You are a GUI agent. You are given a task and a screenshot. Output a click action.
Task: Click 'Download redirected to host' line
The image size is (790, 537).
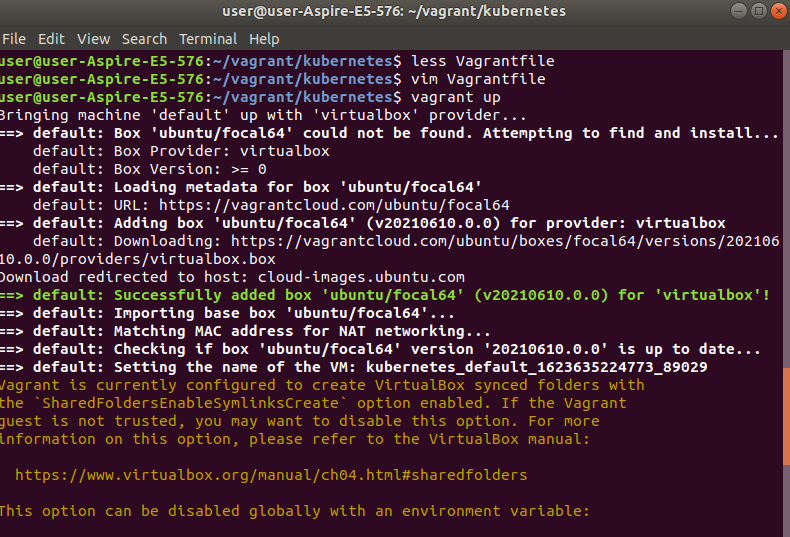point(232,277)
